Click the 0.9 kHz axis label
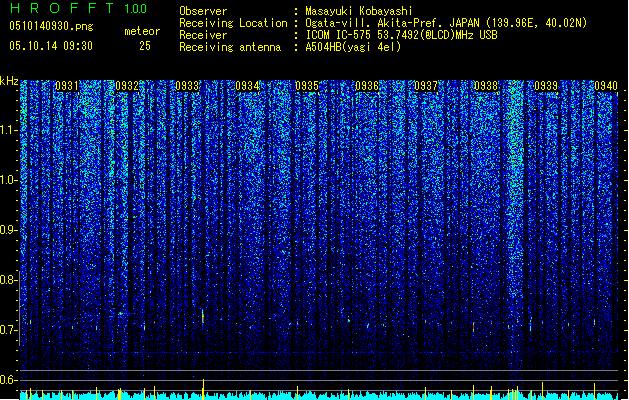This screenshot has height=400, width=629. 9,230
